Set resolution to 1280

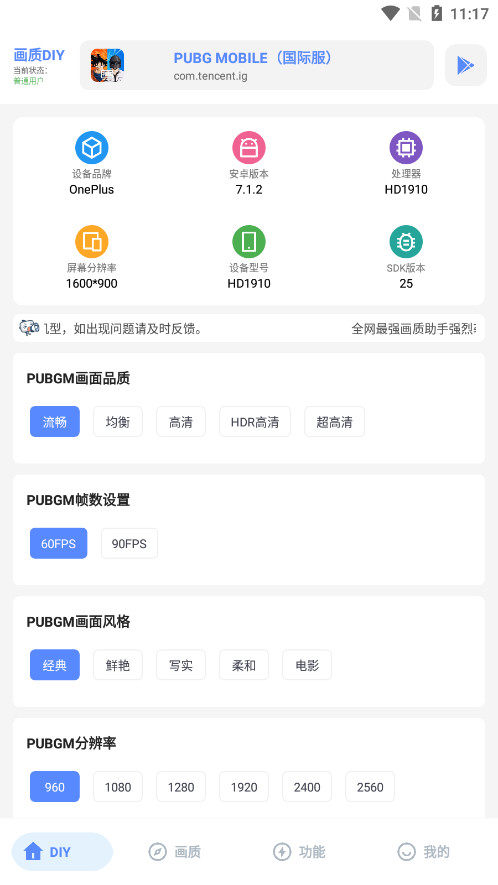[181, 787]
